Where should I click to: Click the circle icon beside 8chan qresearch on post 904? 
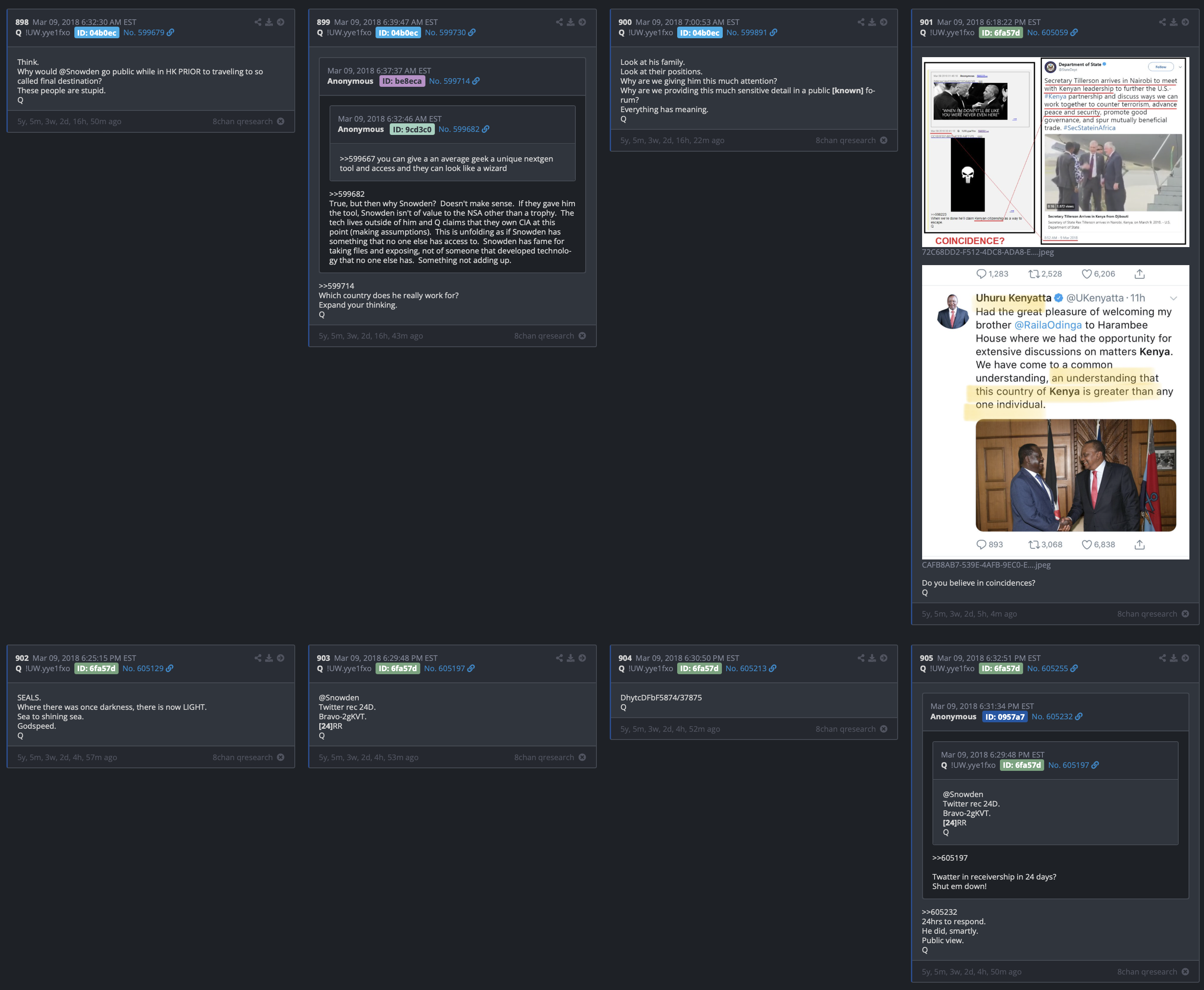pyautogui.click(x=883, y=729)
